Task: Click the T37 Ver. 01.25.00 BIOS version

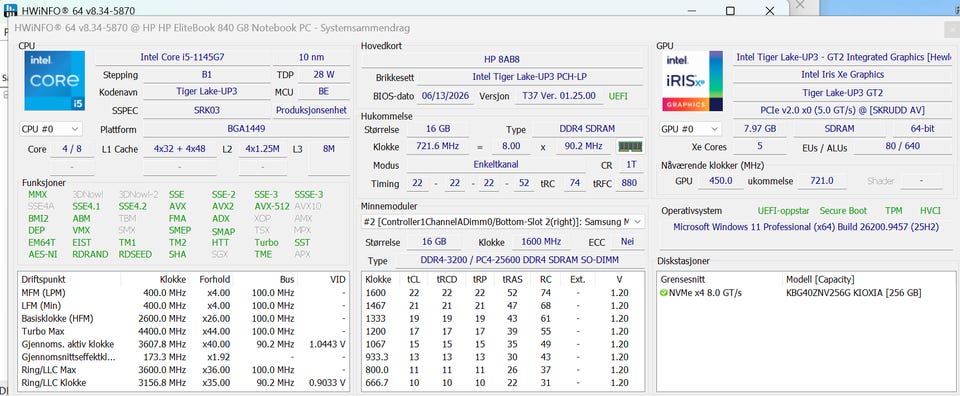Action: (x=558, y=96)
